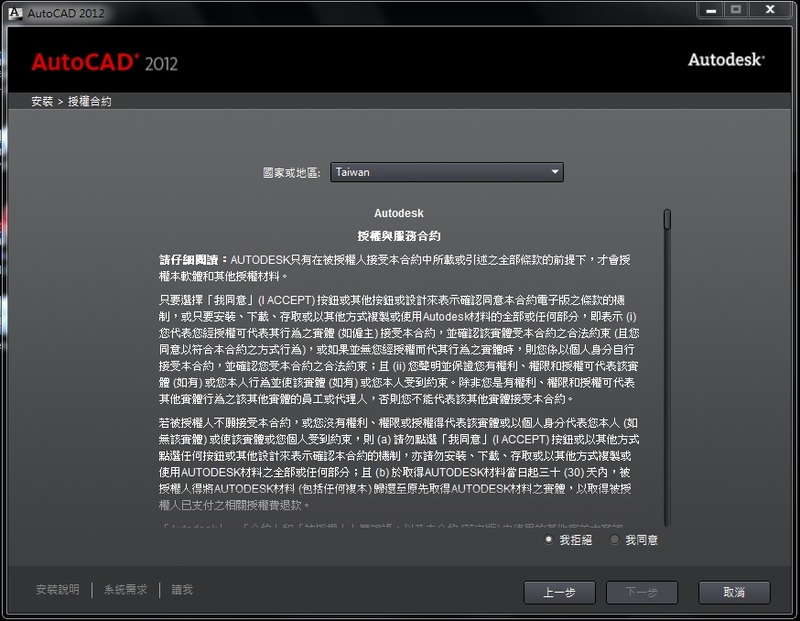Close the AutoCAD 2012 installer window
Screen dimensions: 800x621
click(771, 10)
